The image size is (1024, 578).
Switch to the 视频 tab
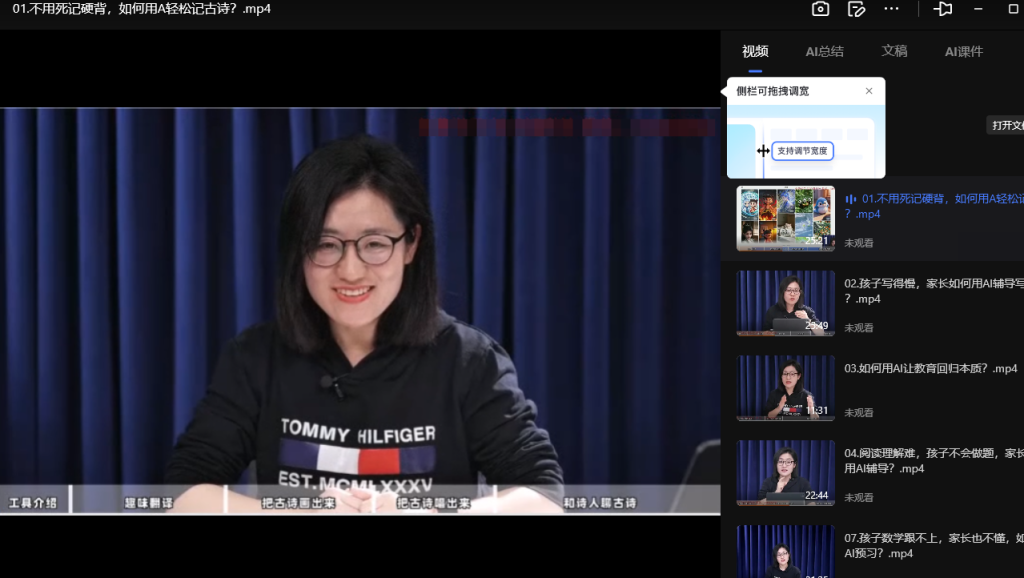click(x=755, y=52)
